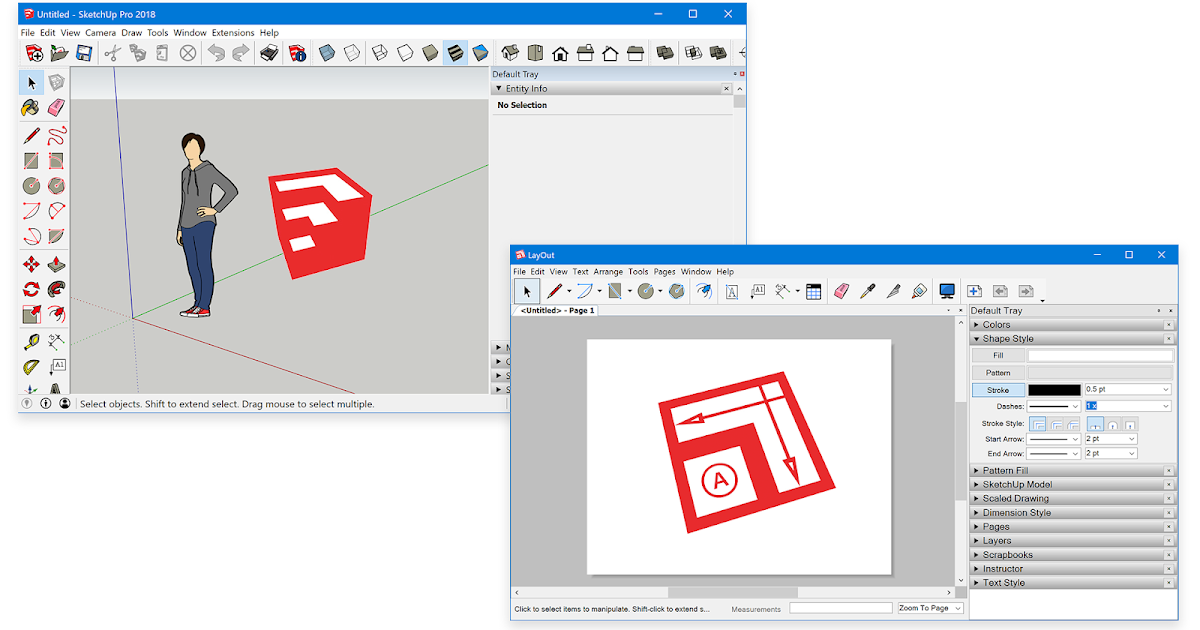
Task: Toggle Monochrome face style in SketchUp
Action: point(481,53)
